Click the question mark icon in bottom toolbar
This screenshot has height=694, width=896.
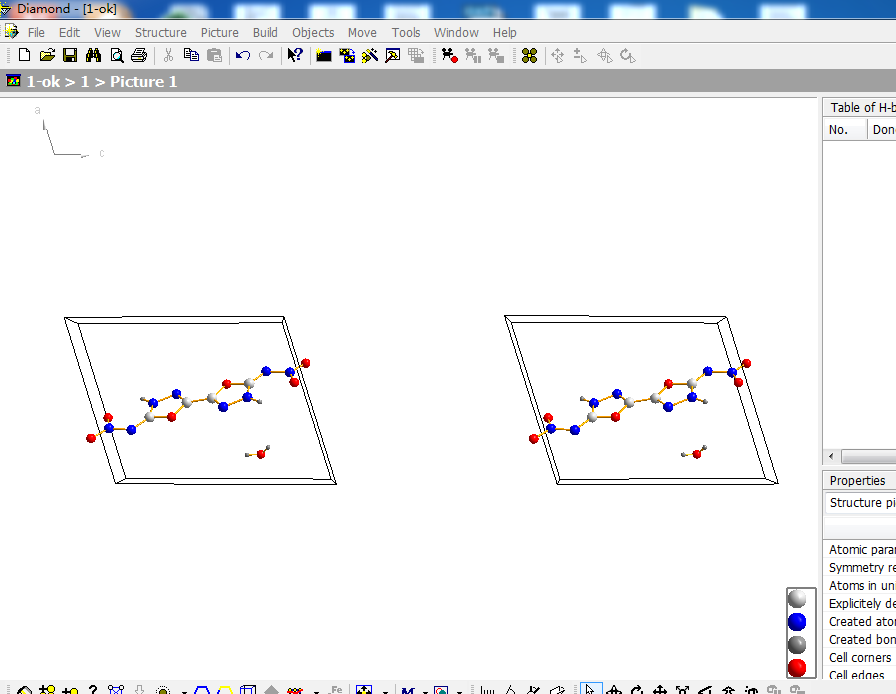[x=93, y=689]
